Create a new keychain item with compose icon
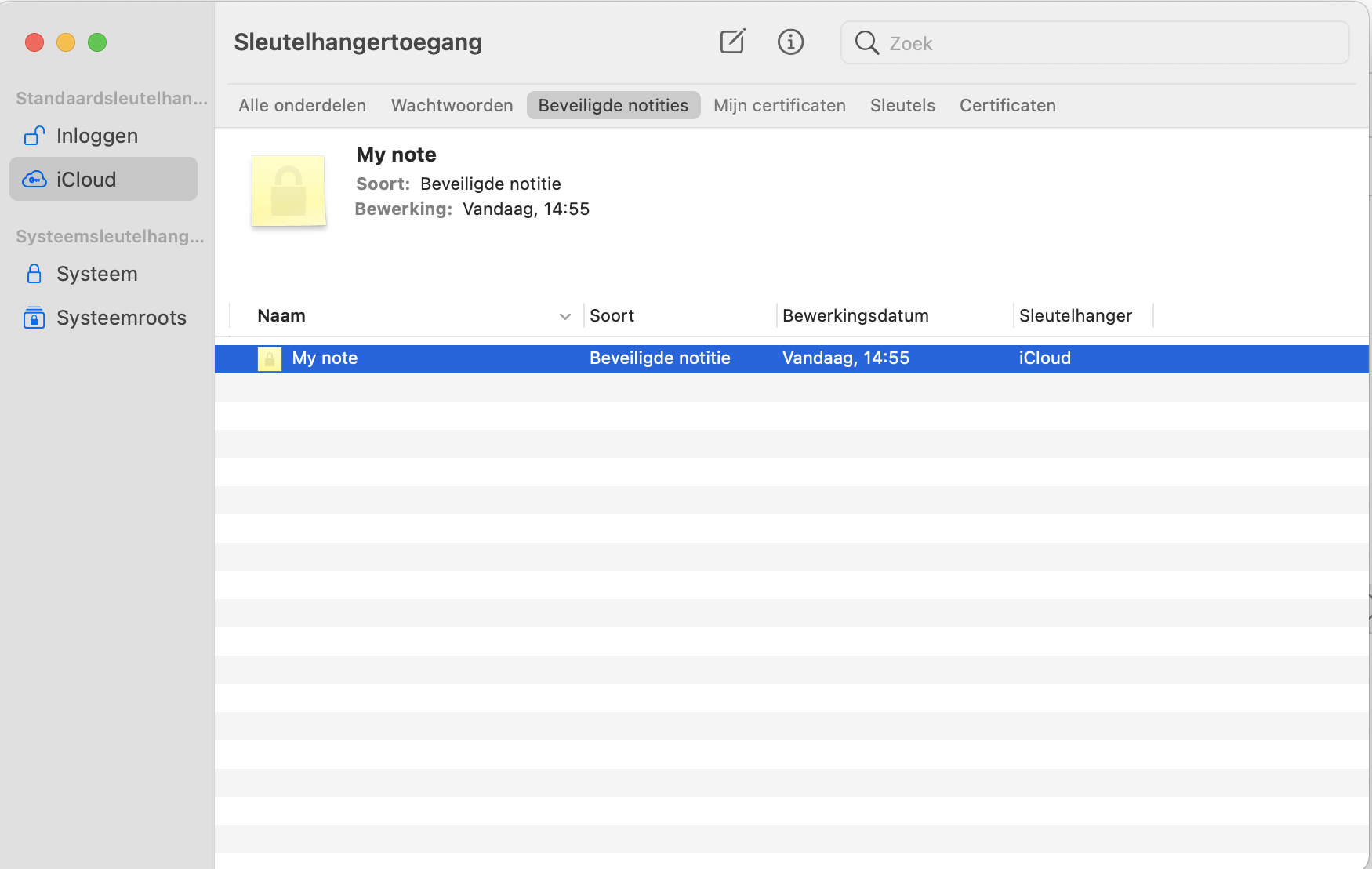 tap(732, 42)
